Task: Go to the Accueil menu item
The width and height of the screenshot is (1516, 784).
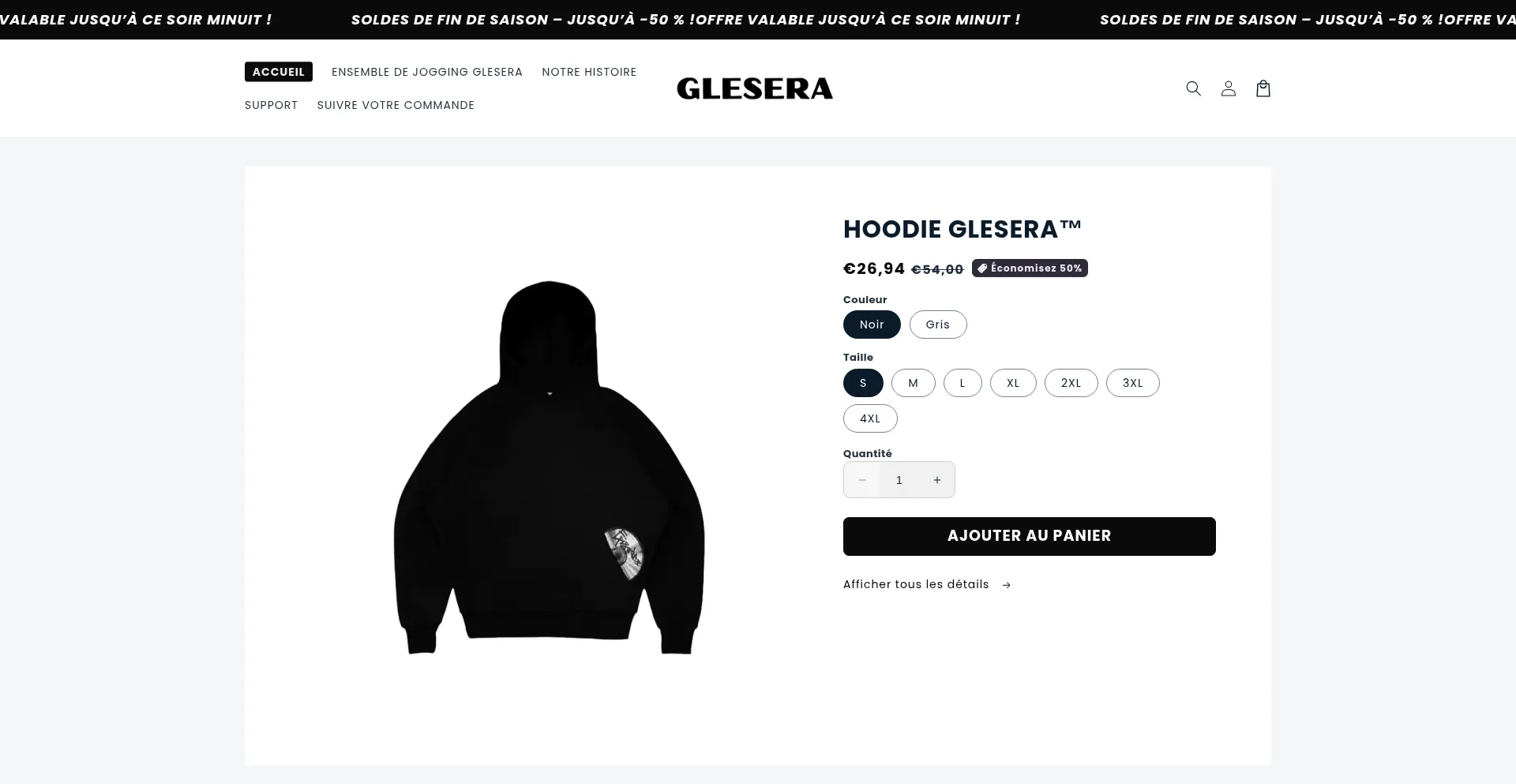Action: point(279,72)
